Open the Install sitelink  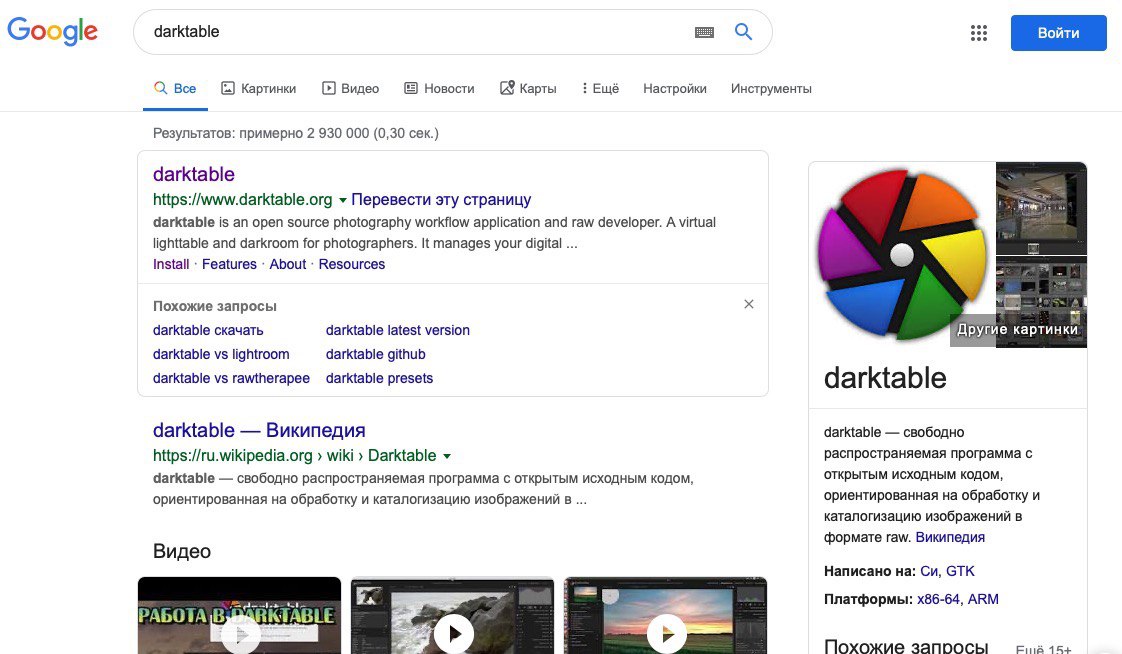pos(171,264)
